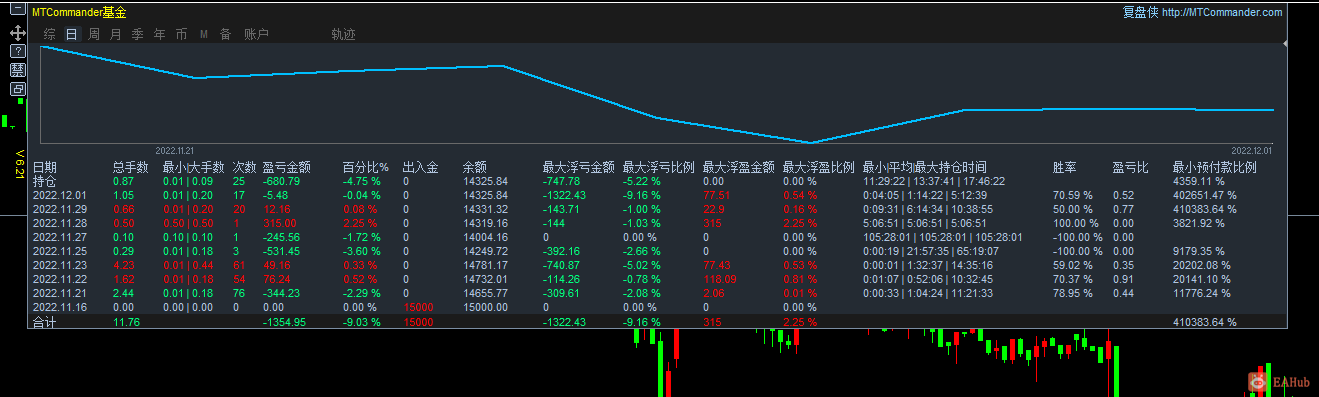Click the 次数 column header
The image size is (1319, 397).
pos(245,168)
